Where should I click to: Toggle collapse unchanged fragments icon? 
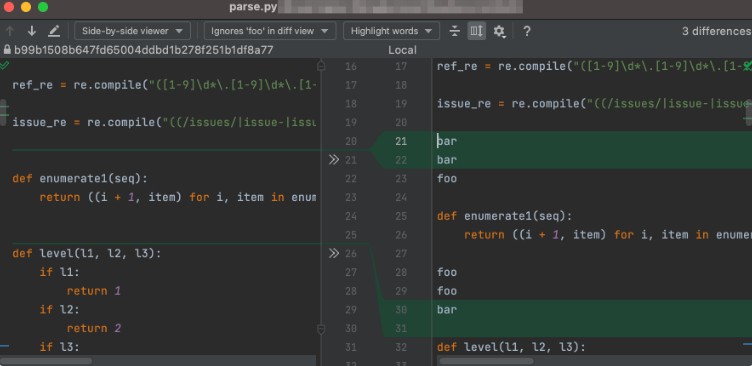(455, 31)
